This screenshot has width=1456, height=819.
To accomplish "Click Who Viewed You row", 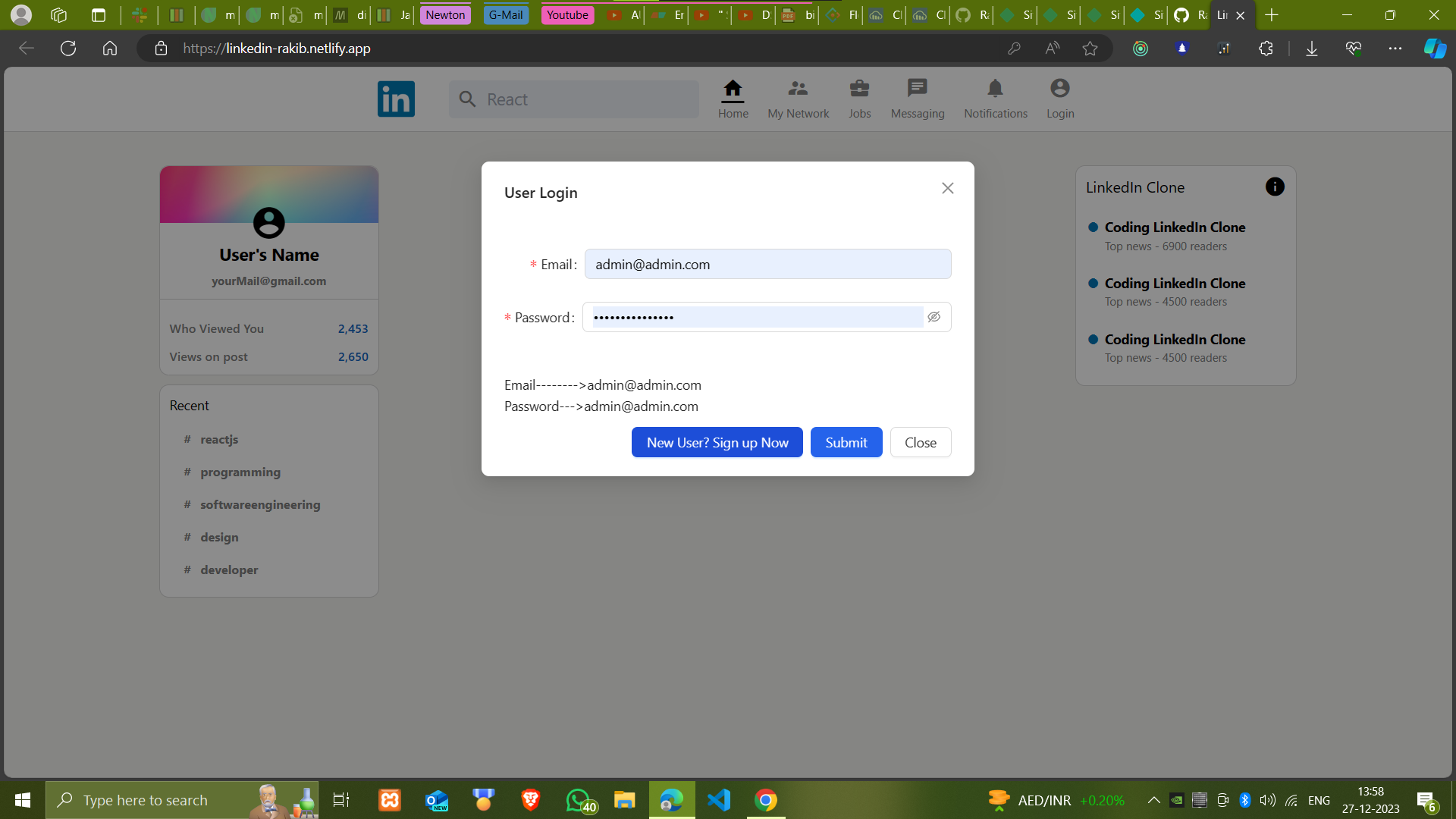I will 268,328.
